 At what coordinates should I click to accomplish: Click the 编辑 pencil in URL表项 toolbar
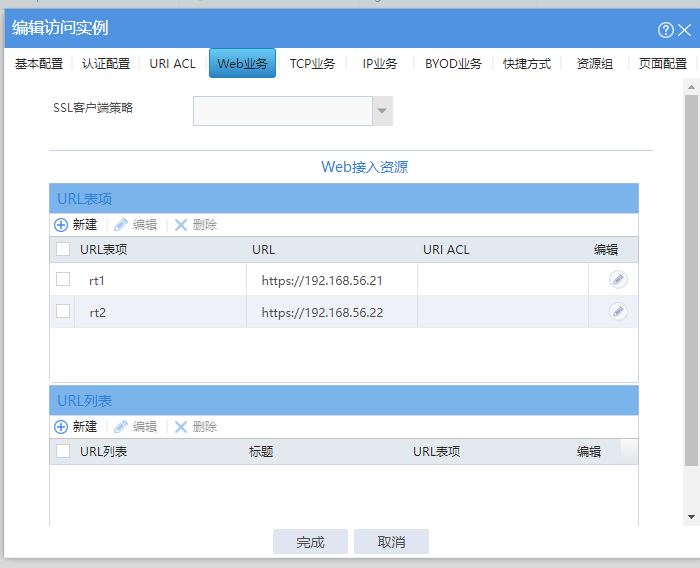tap(121, 225)
